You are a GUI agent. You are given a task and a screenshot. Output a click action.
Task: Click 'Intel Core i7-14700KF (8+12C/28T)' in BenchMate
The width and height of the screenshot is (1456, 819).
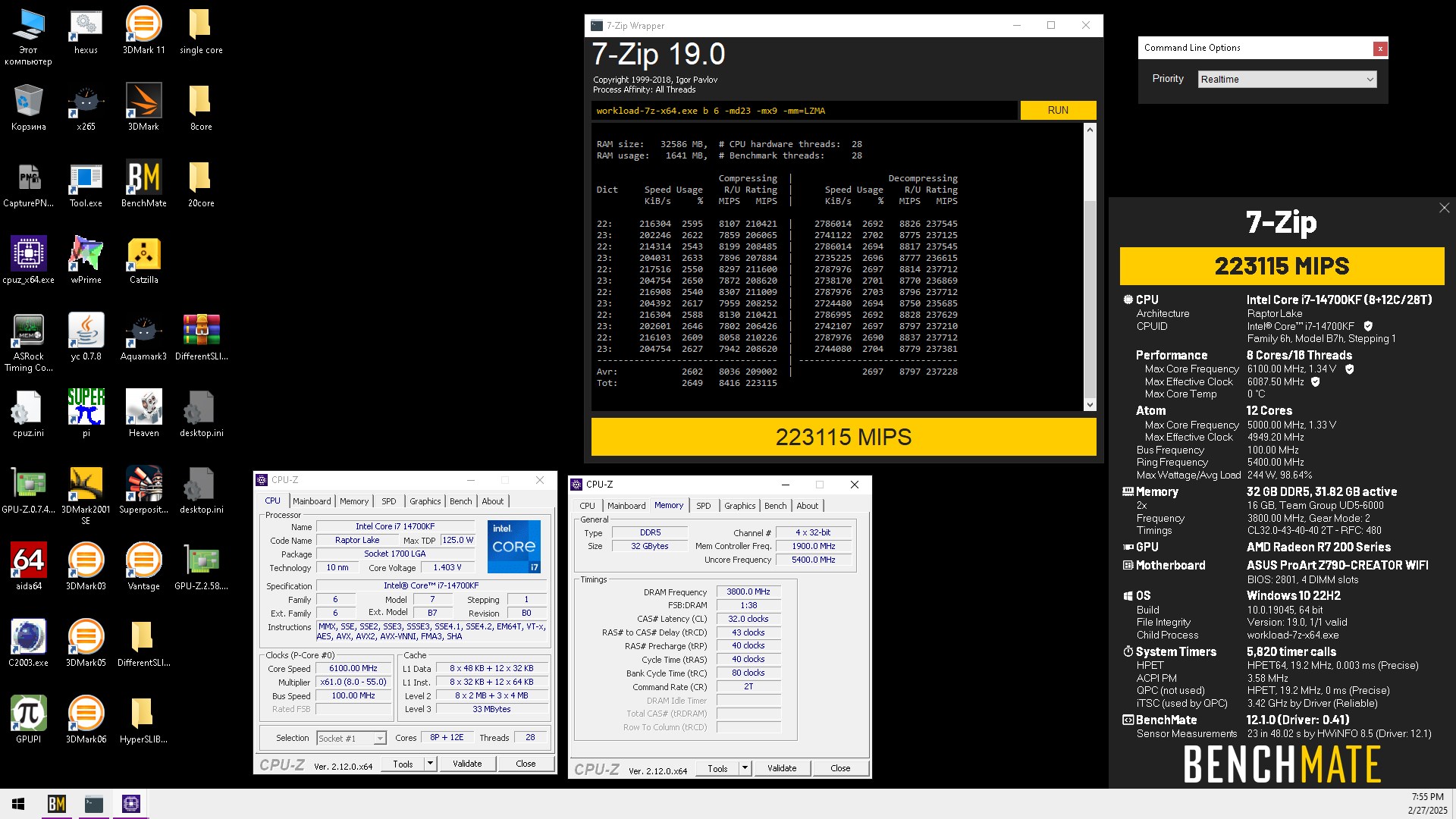pyautogui.click(x=1339, y=300)
